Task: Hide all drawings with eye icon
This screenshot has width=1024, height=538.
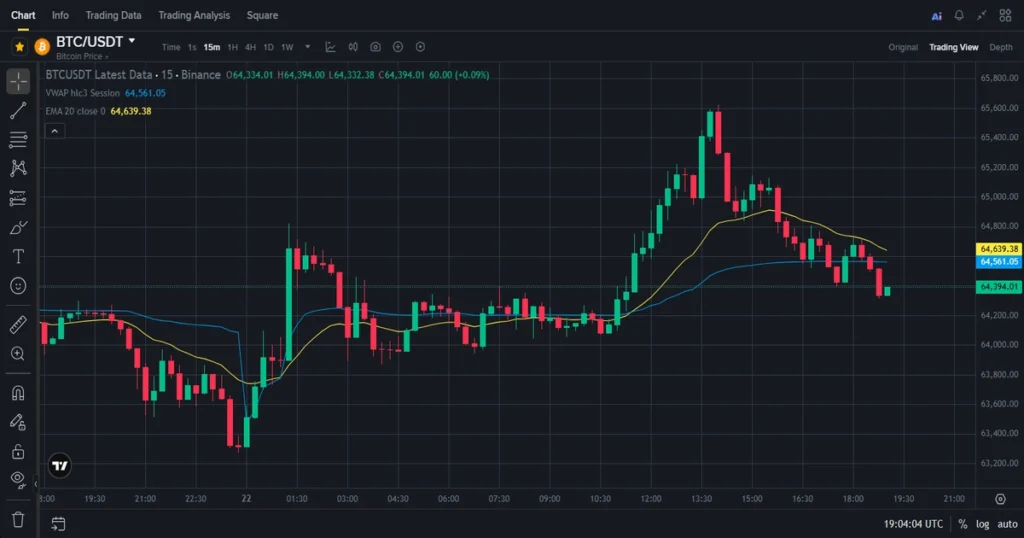Action: [x=18, y=480]
